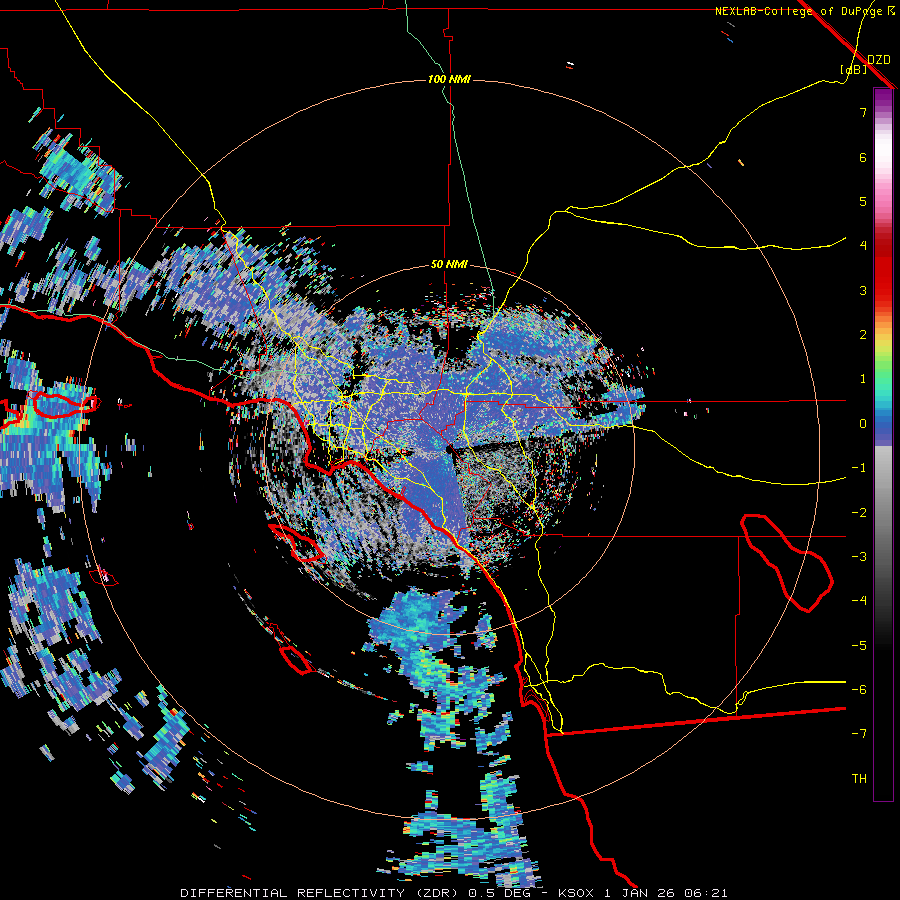Click the 0 value on color scale

[x=863, y=424]
